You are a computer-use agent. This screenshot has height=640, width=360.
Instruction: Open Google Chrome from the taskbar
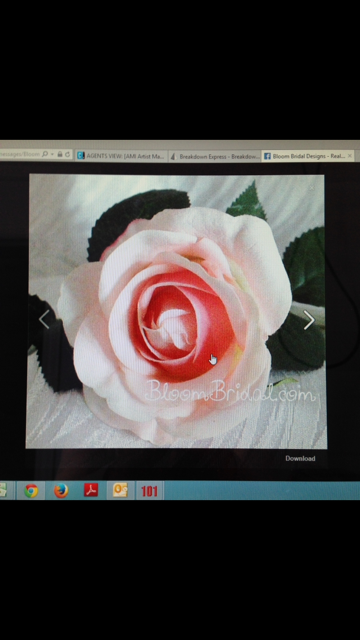(x=31, y=490)
